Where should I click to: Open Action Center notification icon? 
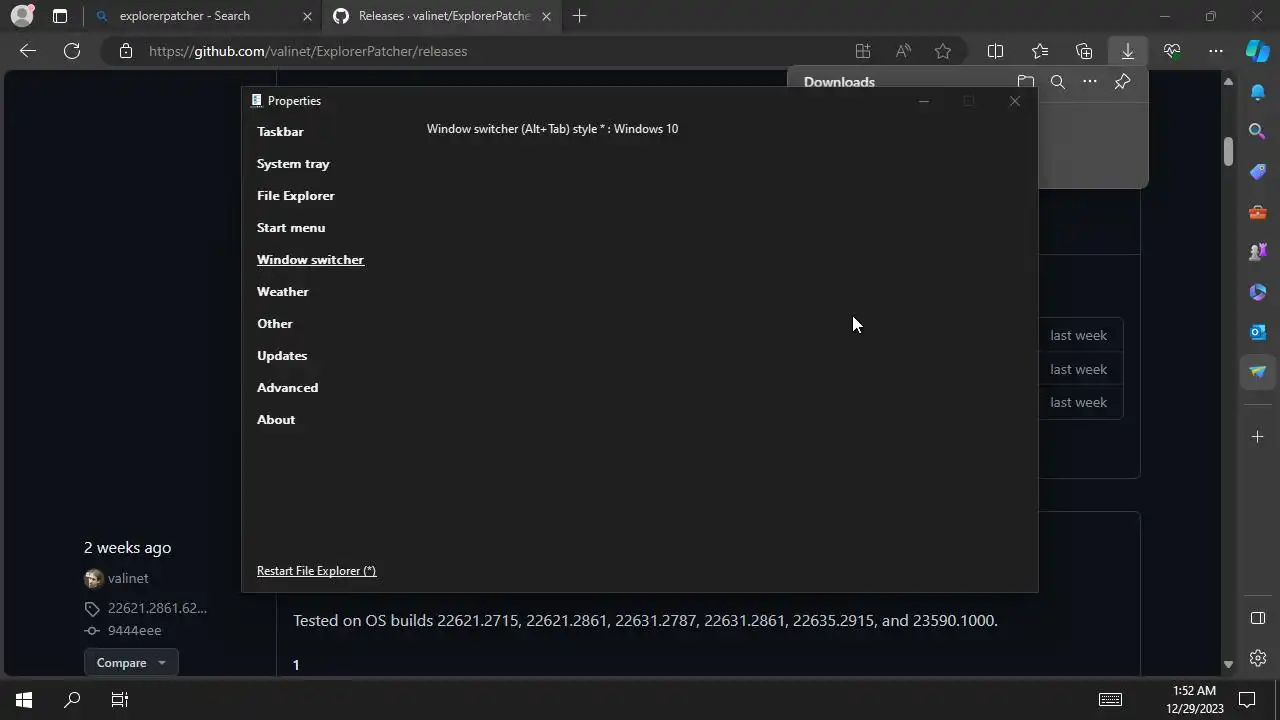click(1247, 700)
